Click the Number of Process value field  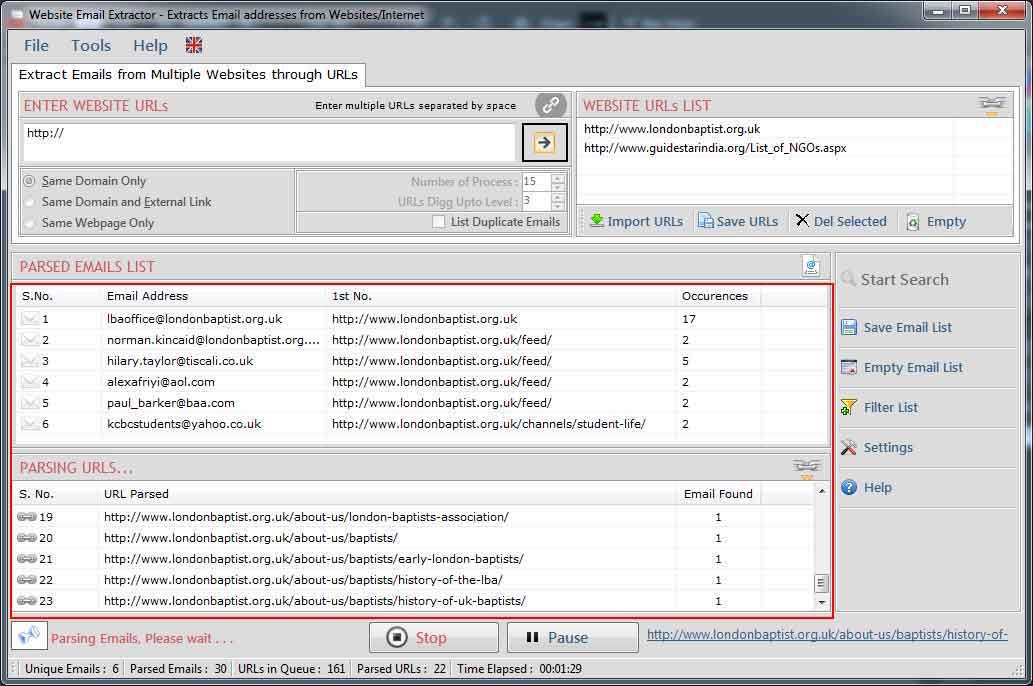point(536,182)
